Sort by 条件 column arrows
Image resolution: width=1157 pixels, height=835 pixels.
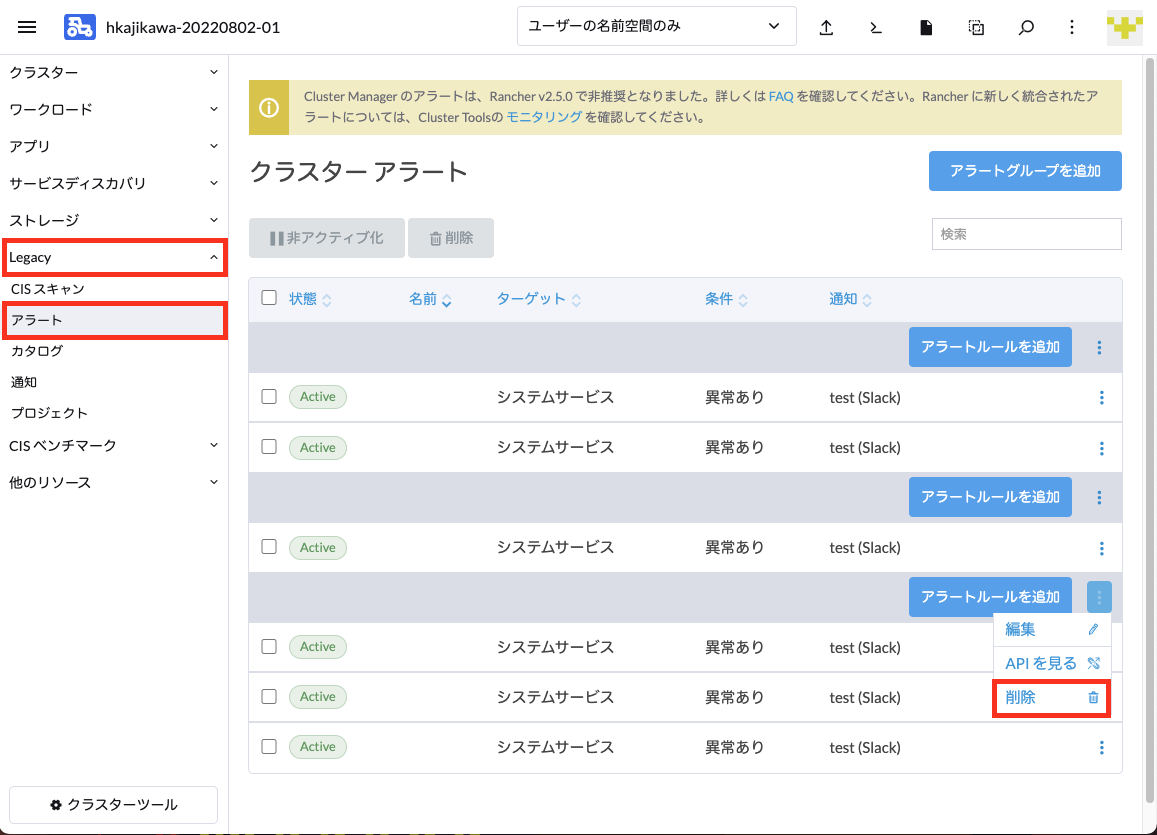pyautogui.click(x=743, y=299)
